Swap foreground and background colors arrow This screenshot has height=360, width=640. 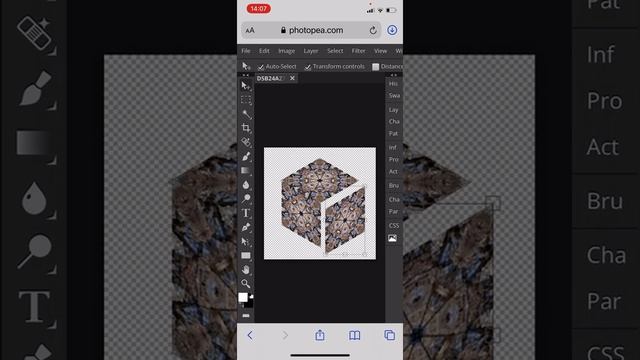251,296
